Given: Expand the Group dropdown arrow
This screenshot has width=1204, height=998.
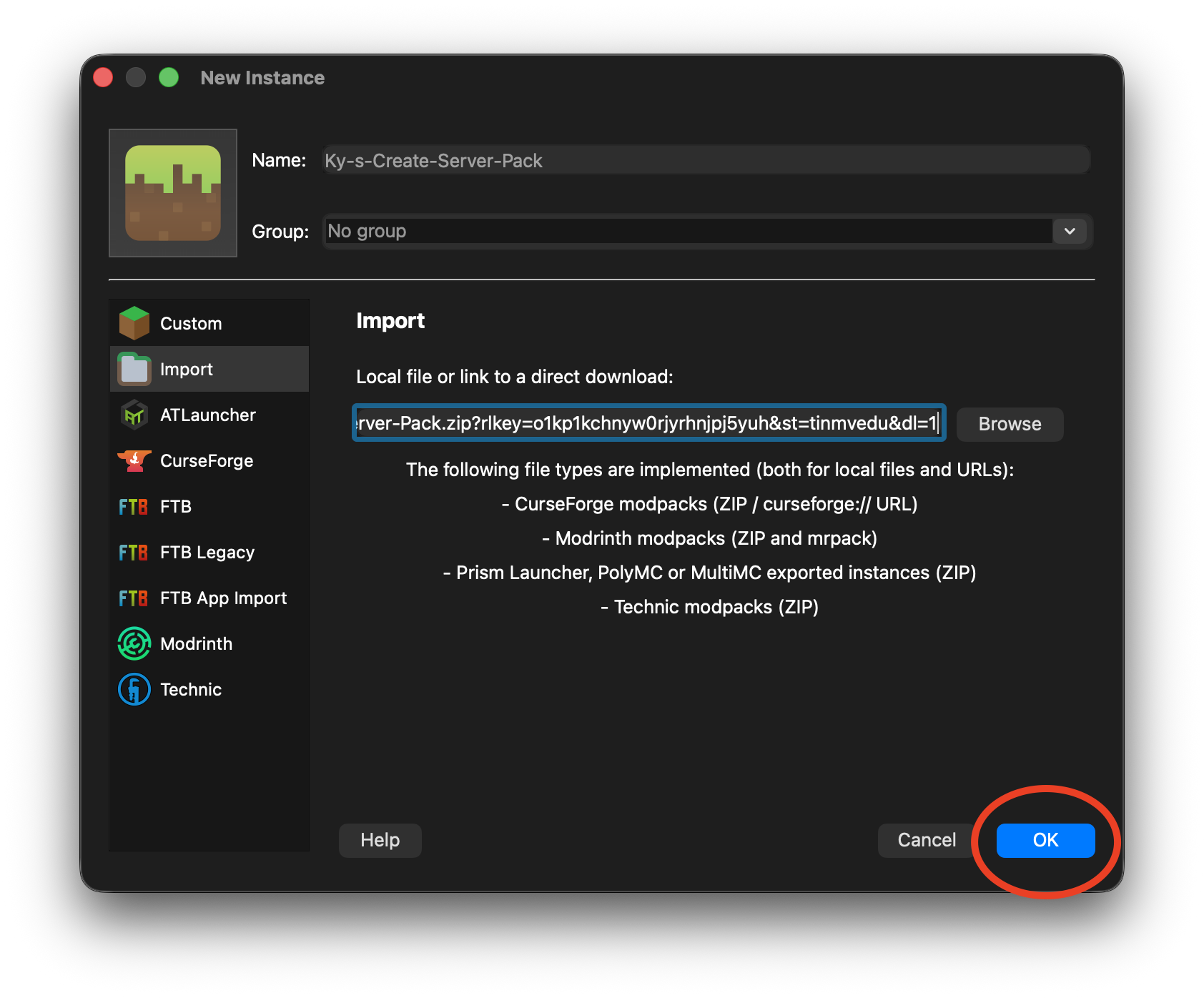Looking at the screenshot, I should 1070,231.
